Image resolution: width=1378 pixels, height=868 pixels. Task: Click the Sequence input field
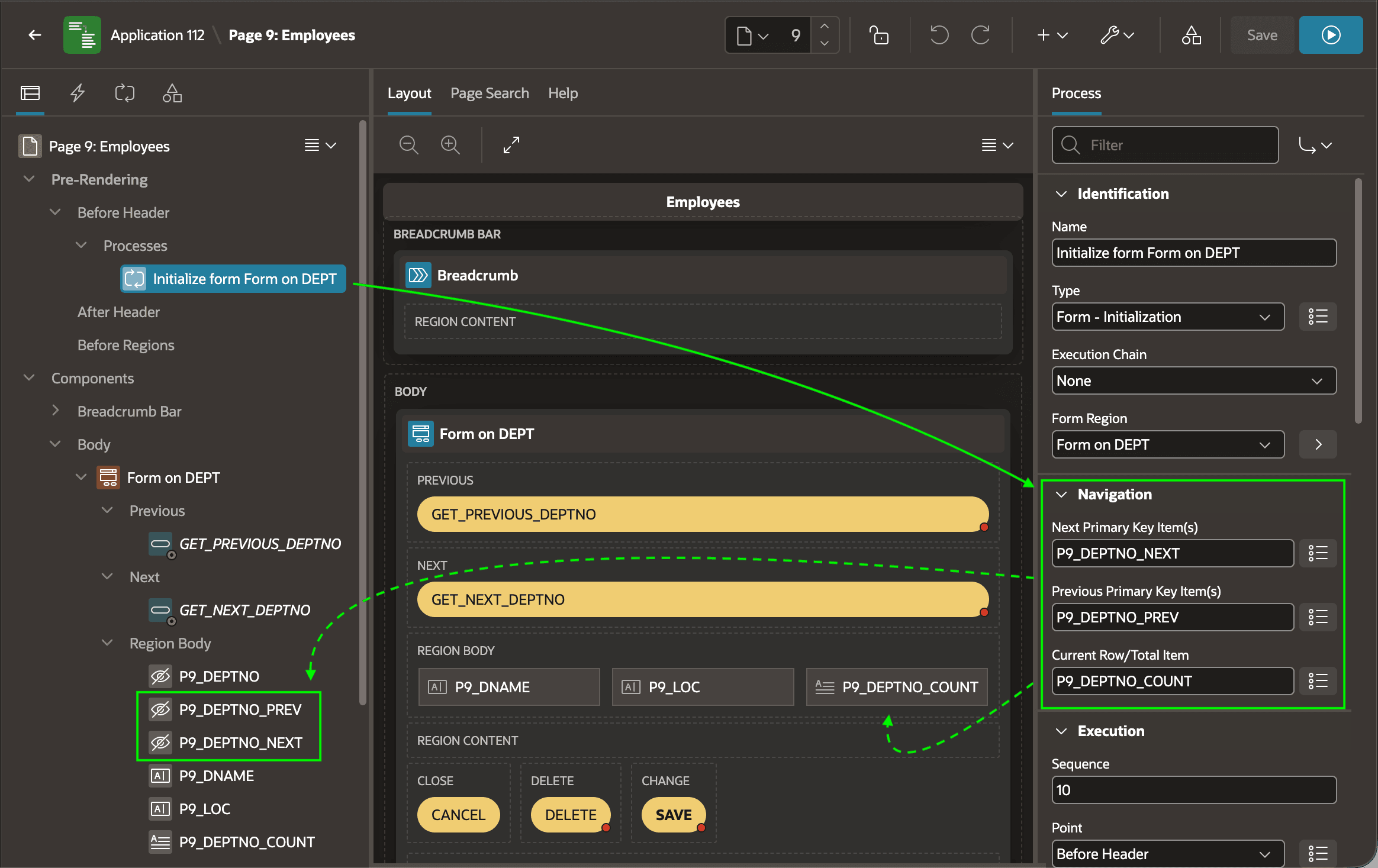click(1194, 790)
